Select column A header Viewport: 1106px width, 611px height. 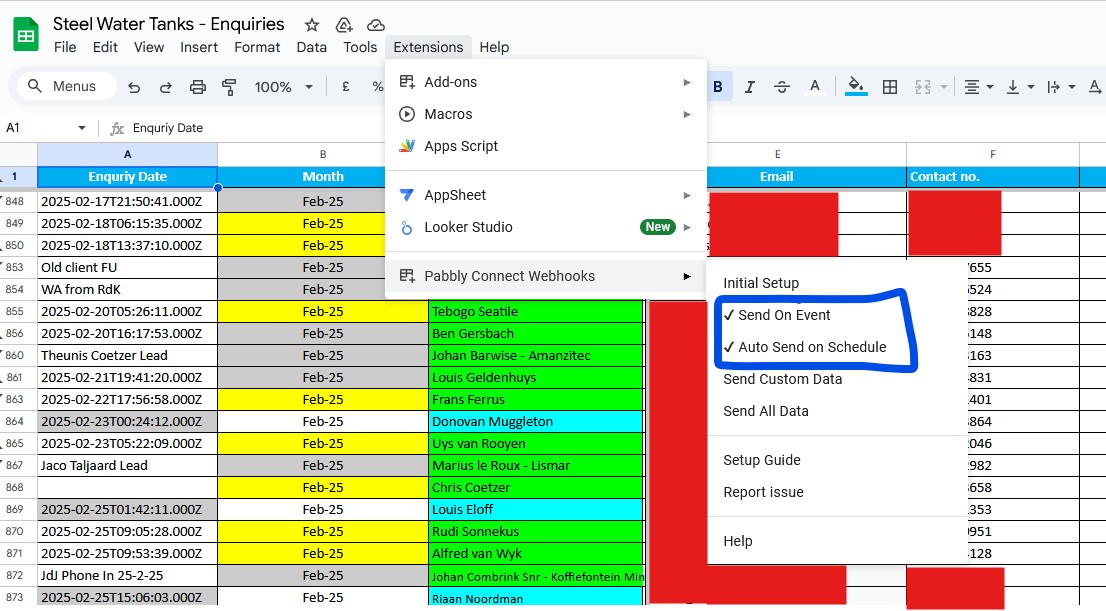pos(127,154)
